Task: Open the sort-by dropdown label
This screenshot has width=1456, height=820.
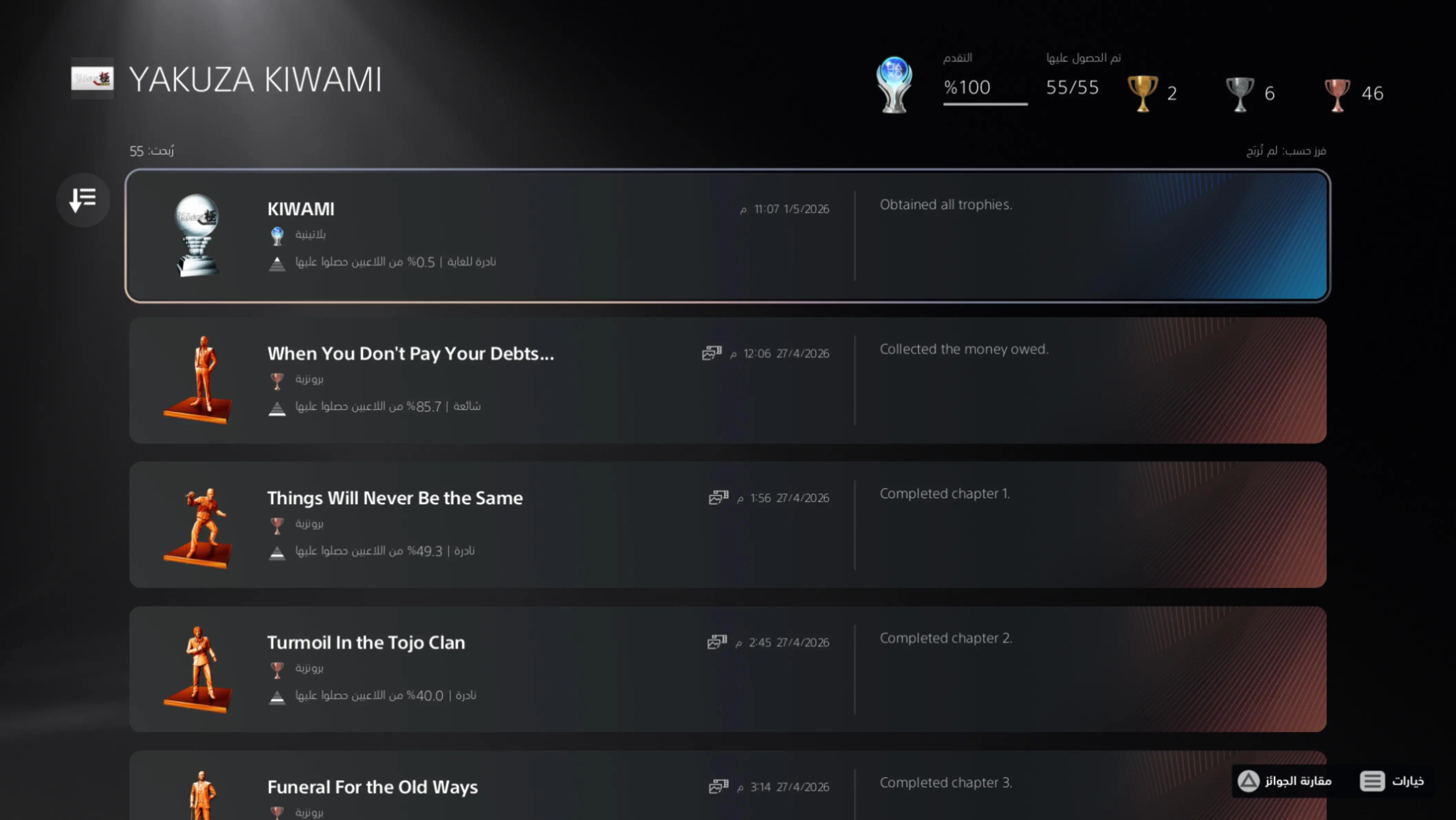Action: 1286,151
